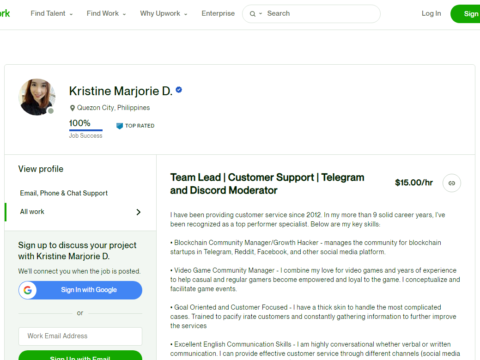480x360 pixels.
Task: Copy profile link with the chain icon
Action: [x=452, y=183]
